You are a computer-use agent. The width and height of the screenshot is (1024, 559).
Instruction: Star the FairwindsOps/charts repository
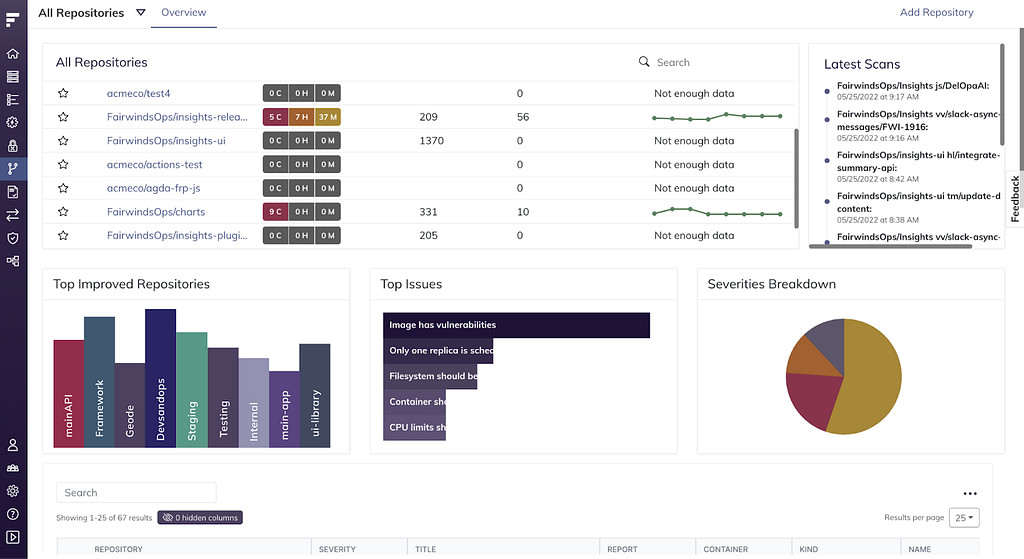coord(63,212)
